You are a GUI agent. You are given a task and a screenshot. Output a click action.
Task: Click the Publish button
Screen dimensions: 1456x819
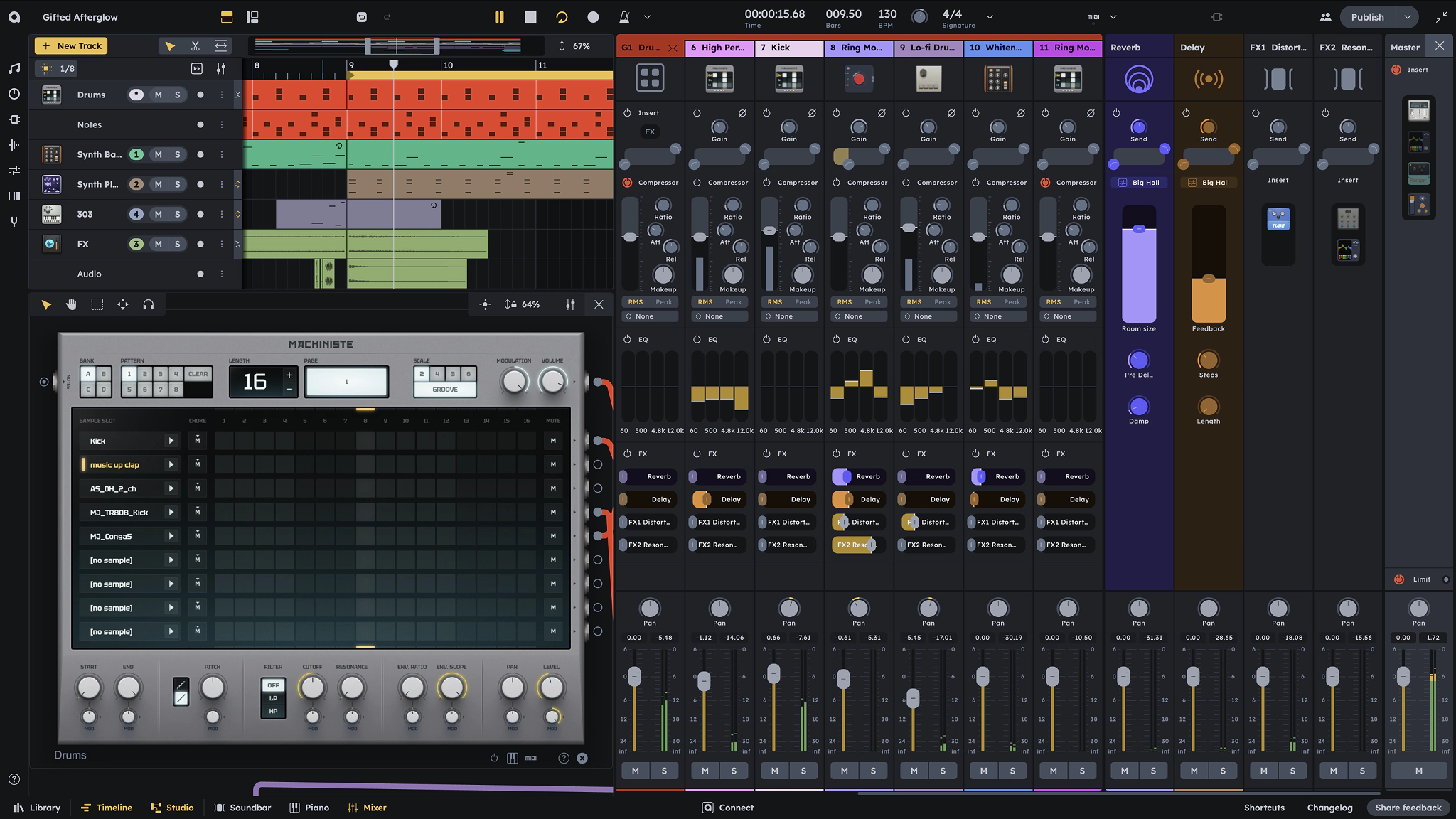pyautogui.click(x=1368, y=17)
